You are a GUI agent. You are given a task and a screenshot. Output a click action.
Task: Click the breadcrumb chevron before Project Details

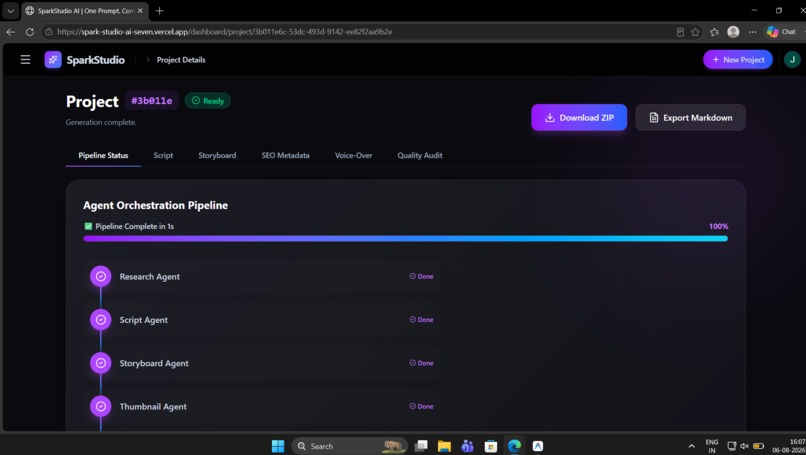[148, 60]
